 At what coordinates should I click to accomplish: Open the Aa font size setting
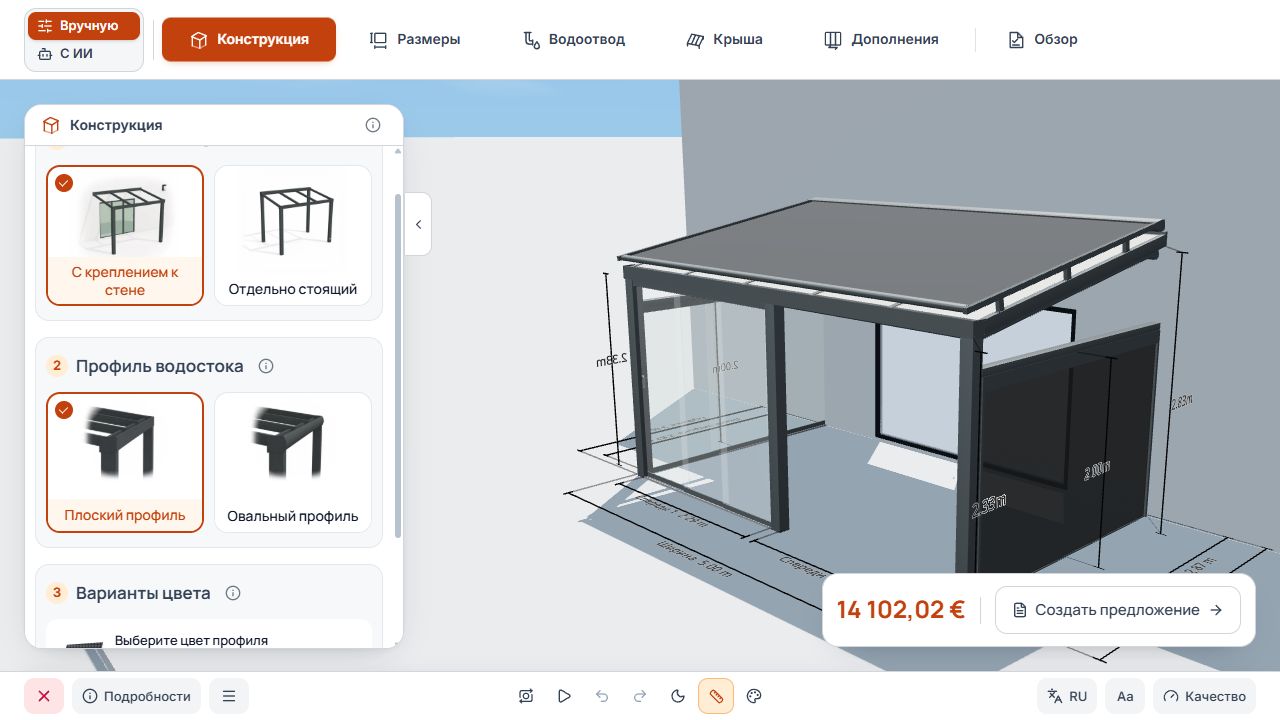1125,696
